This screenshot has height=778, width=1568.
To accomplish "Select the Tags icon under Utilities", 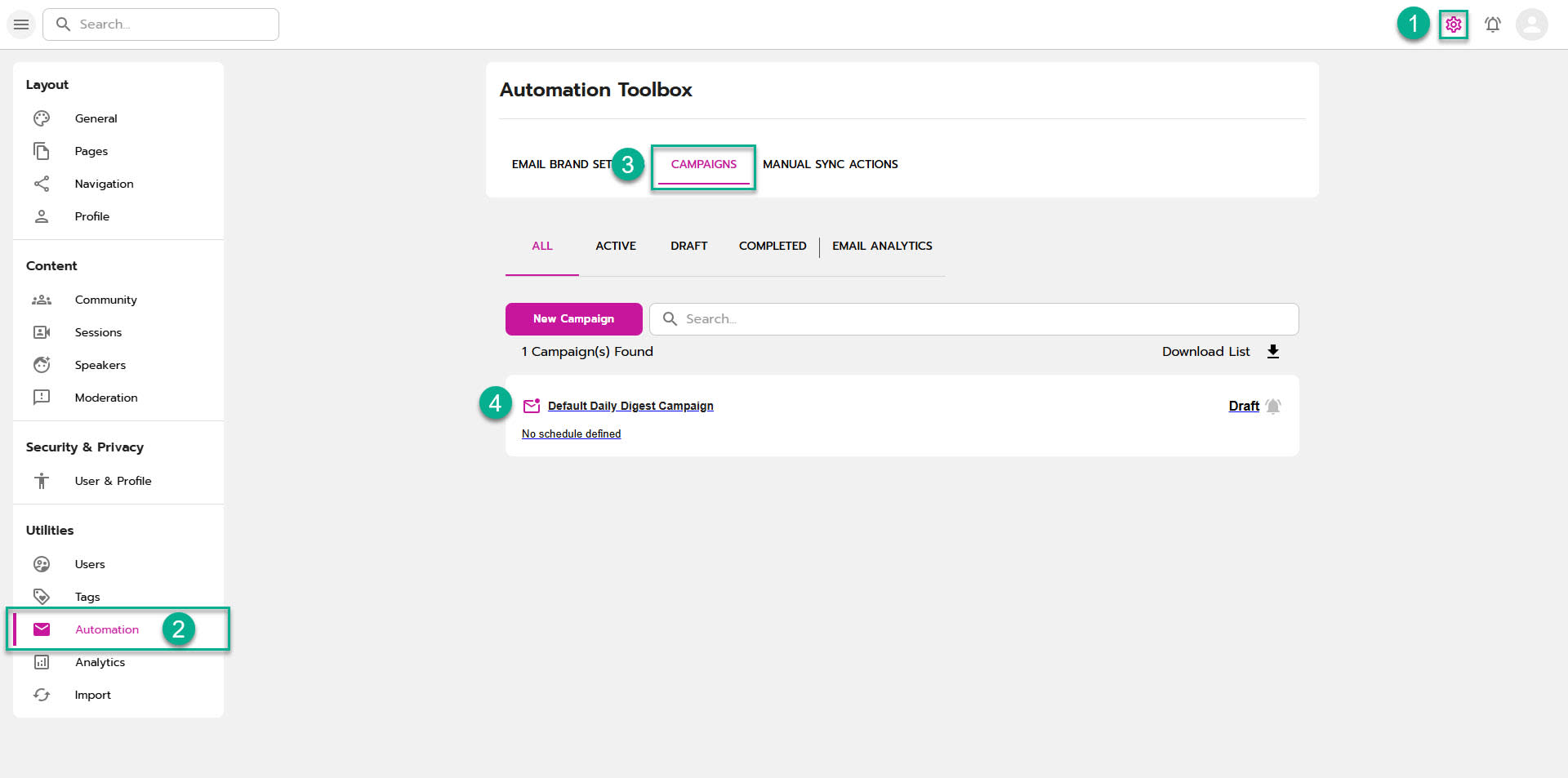I will pyautogui.click(x=42, y=597).
